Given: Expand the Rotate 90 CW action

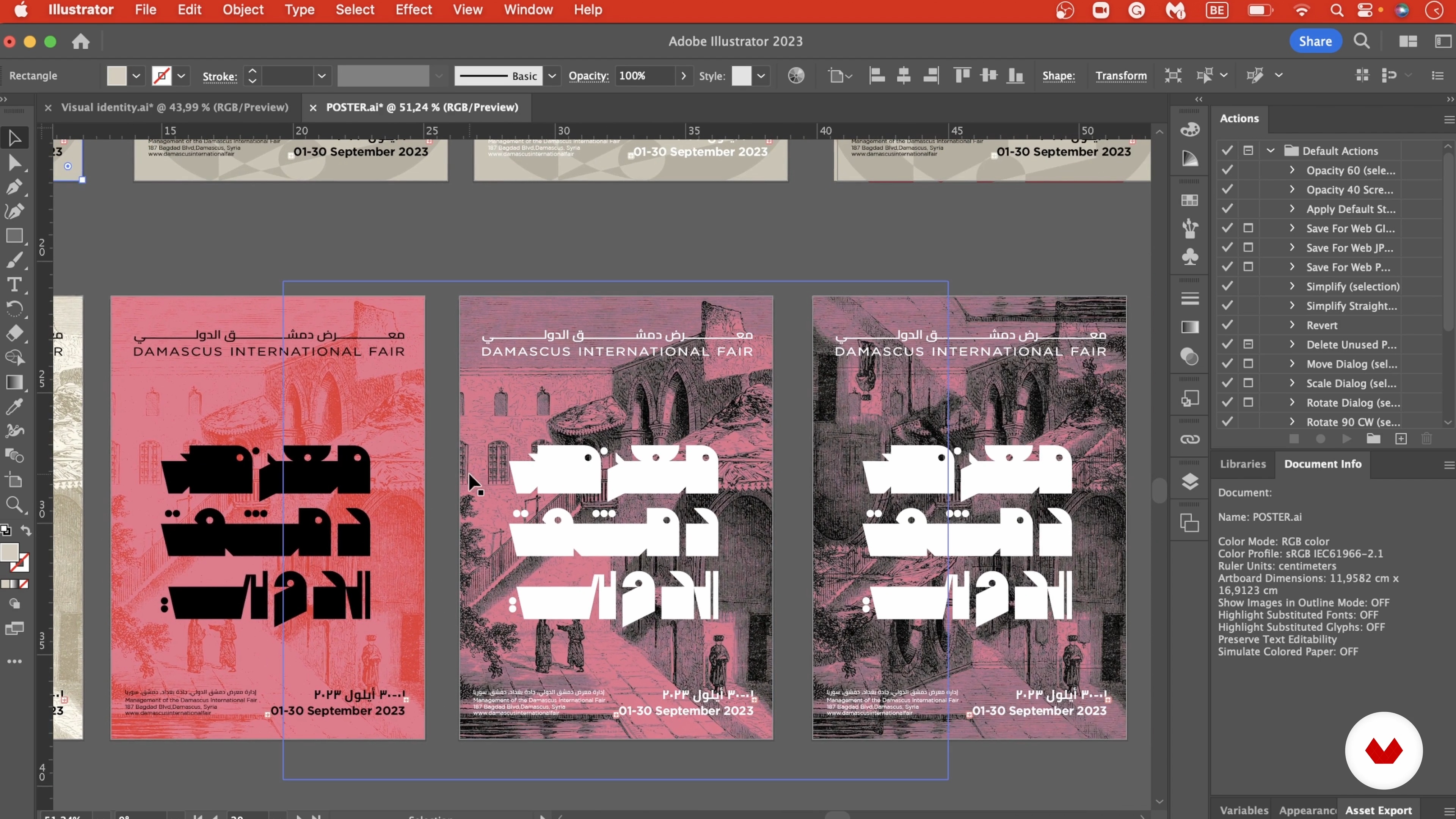Looking at the screenshot, I should coord(1292,422).
